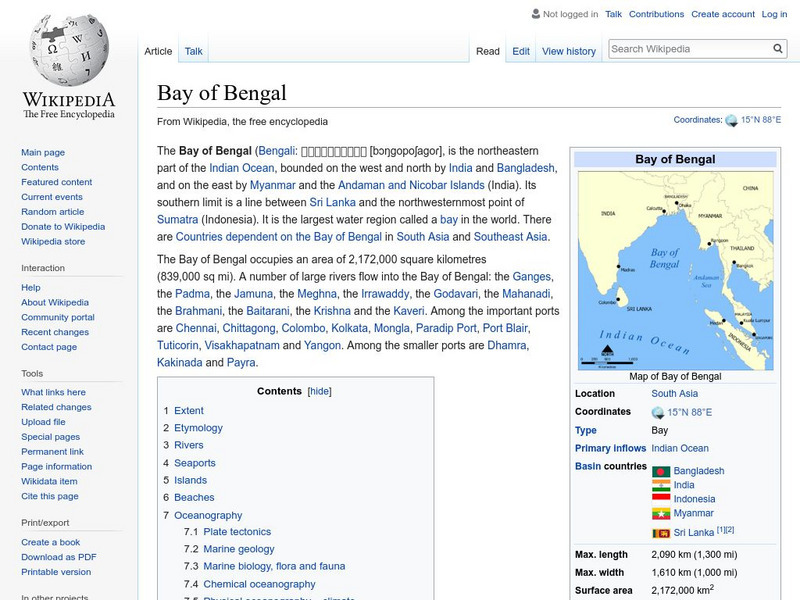800x600 pixels.
Task: Click the not-logged-in user icon
Action: [536, 14]
